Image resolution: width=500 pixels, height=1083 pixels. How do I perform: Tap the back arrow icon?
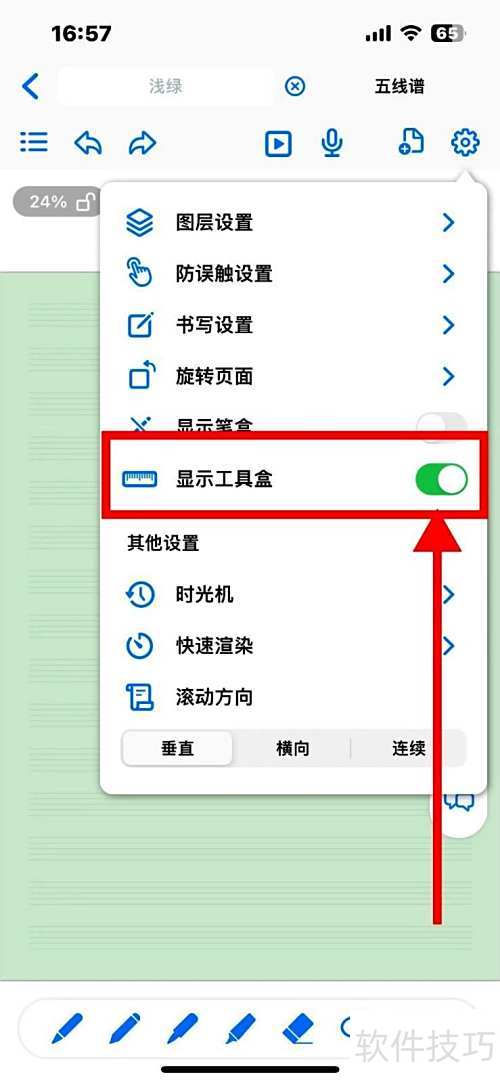pos(30,86)
